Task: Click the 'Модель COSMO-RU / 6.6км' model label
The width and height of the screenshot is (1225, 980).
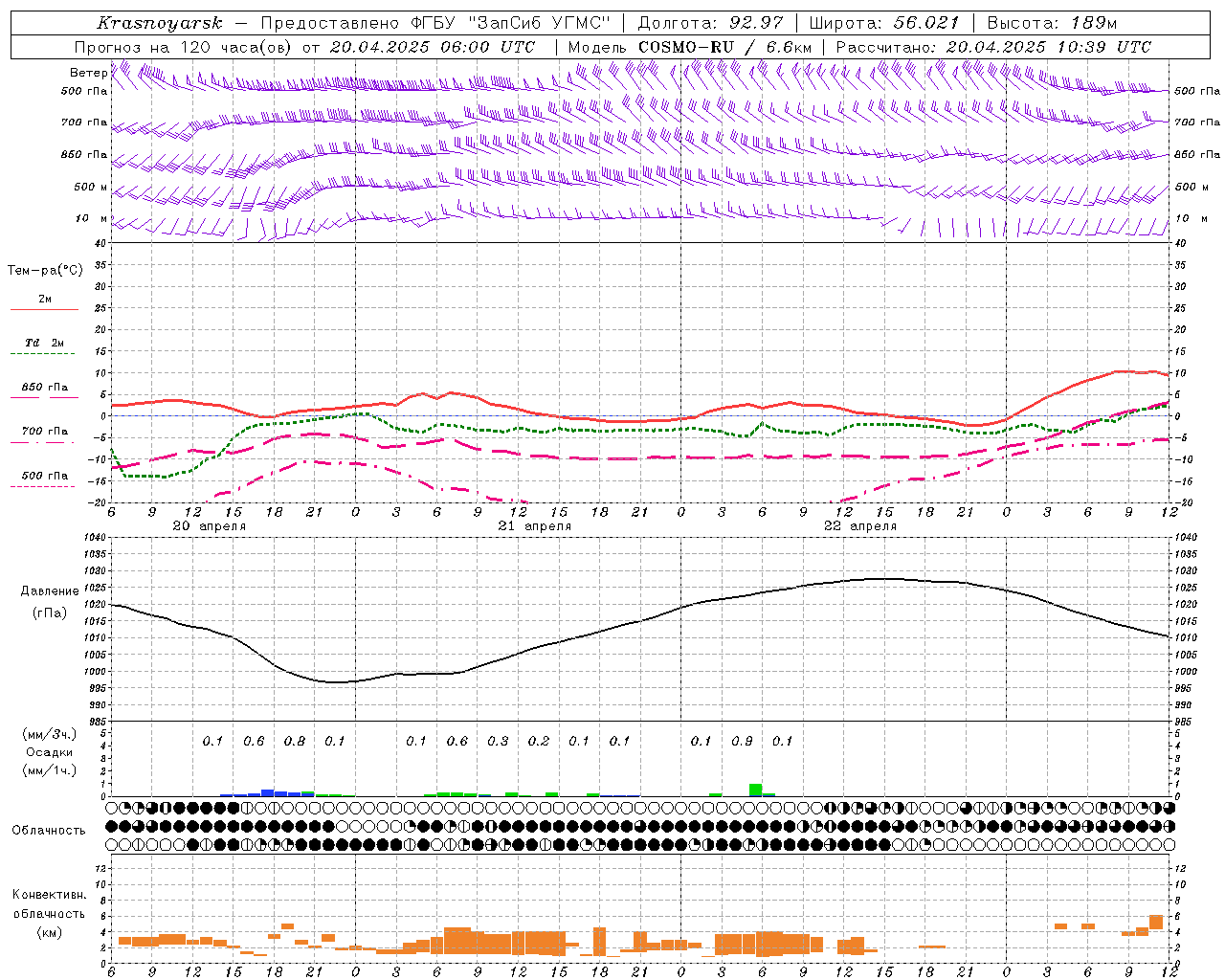Action: [x=690, y=47]
